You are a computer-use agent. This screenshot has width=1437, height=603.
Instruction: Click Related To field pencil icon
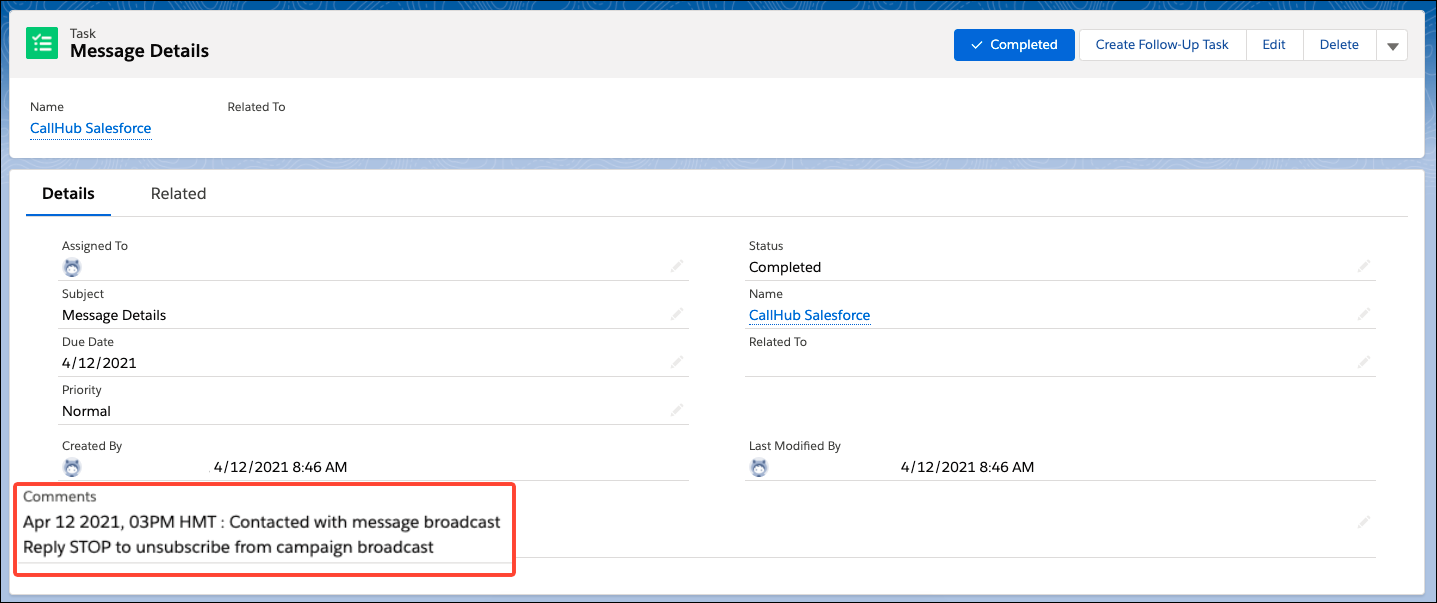[1364, 362]
